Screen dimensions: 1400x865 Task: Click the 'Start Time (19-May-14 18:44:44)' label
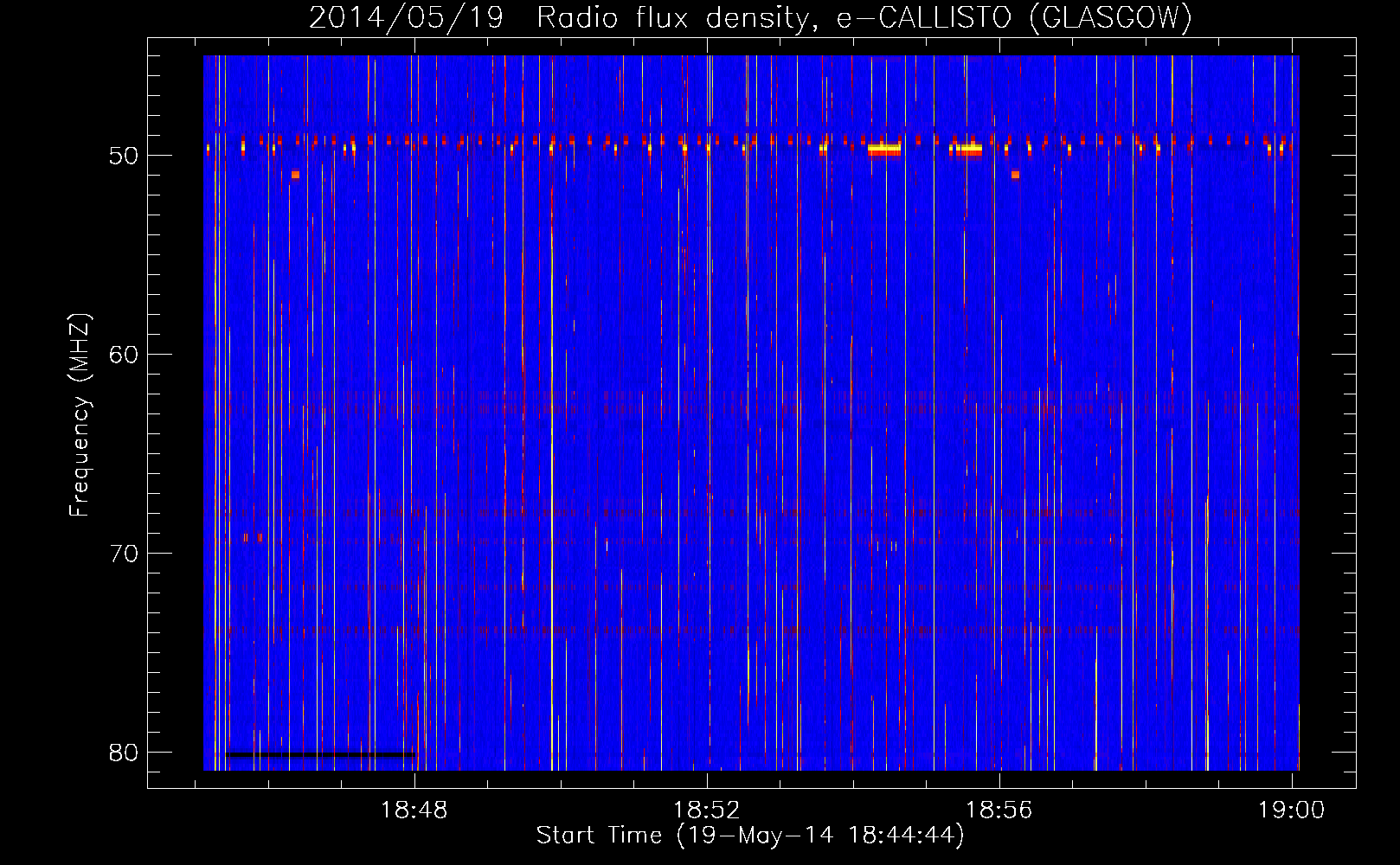click(x=750, y=836)
